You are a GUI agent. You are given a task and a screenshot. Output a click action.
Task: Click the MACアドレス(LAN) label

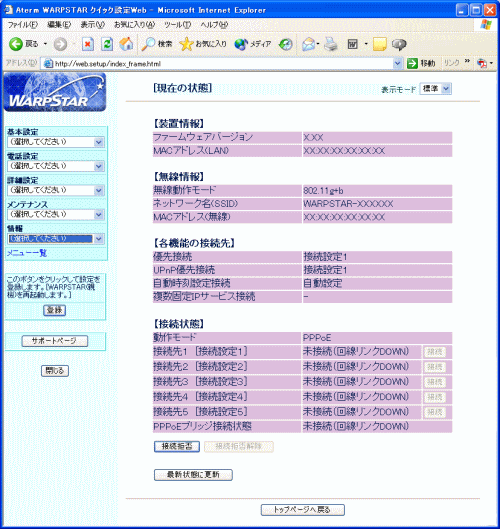pos(191,150)
